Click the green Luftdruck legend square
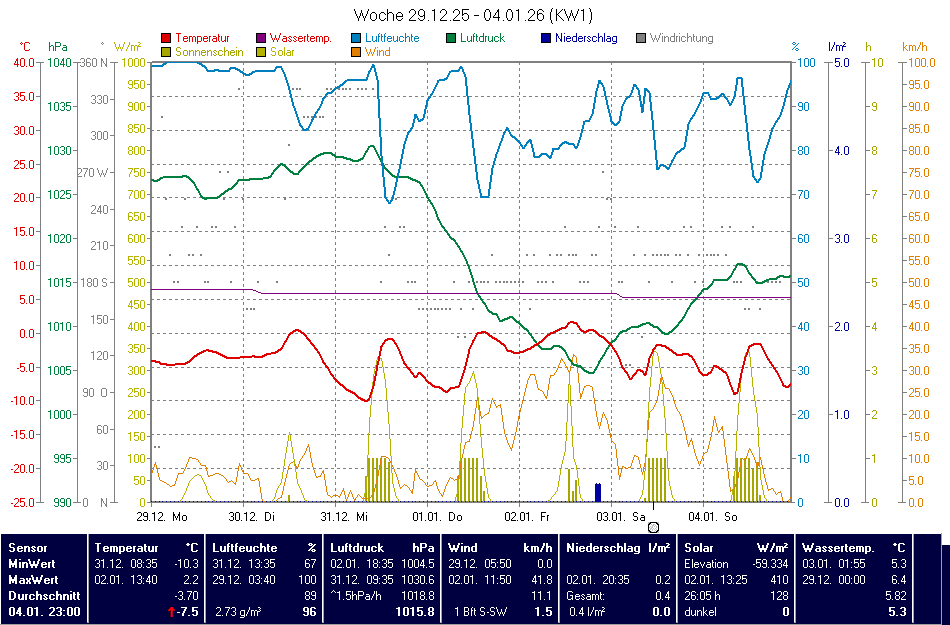The height and width of the screenshot is (625, 950). [x=452, y=38]
